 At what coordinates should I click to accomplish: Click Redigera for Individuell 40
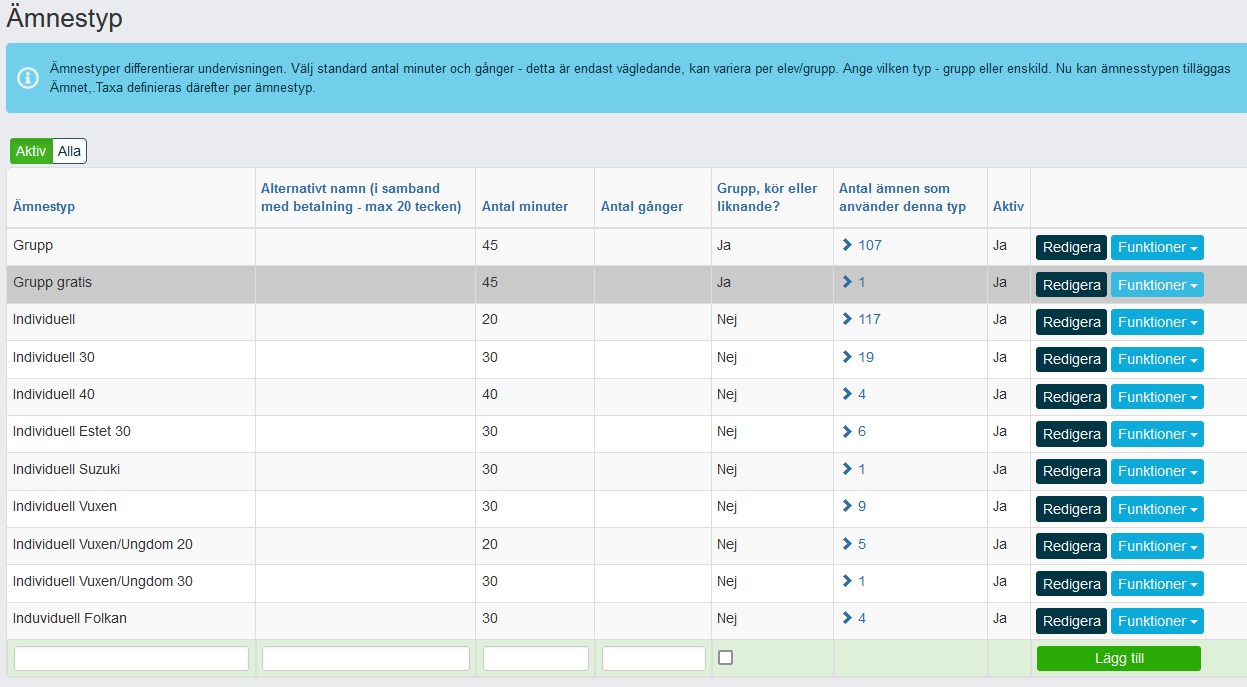pos(1071,397)
